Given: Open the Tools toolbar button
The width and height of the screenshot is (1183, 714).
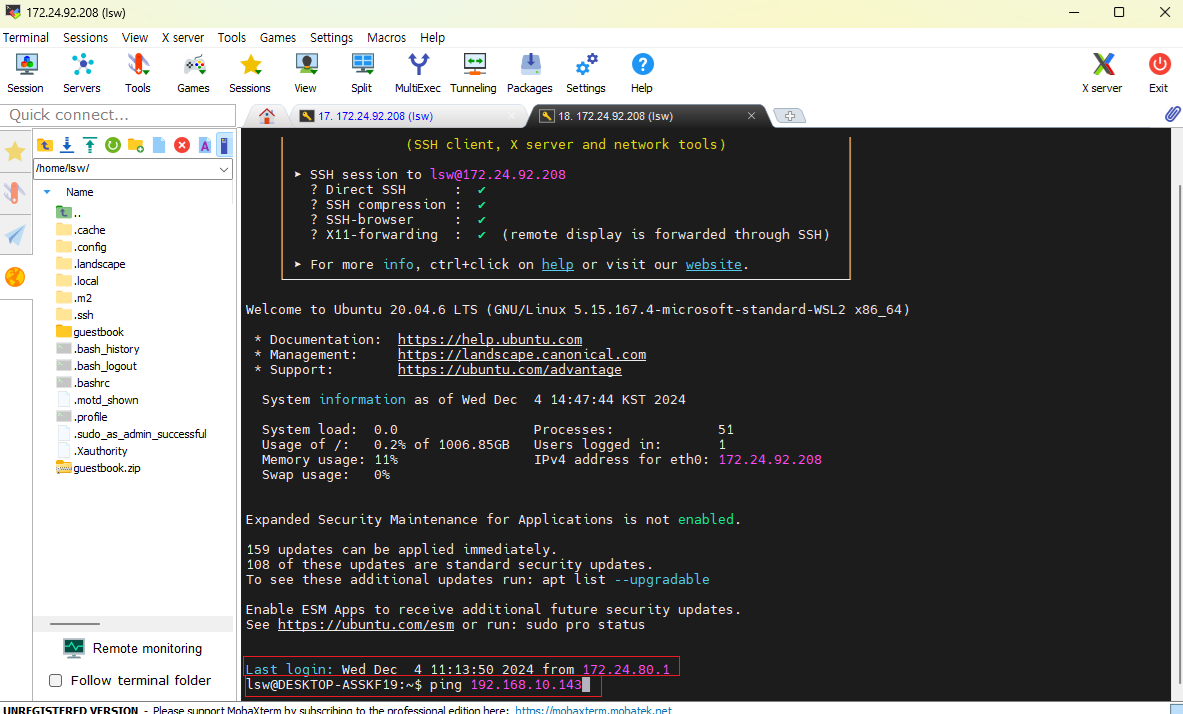Looking at the screenshot, I should coord(137,73).
